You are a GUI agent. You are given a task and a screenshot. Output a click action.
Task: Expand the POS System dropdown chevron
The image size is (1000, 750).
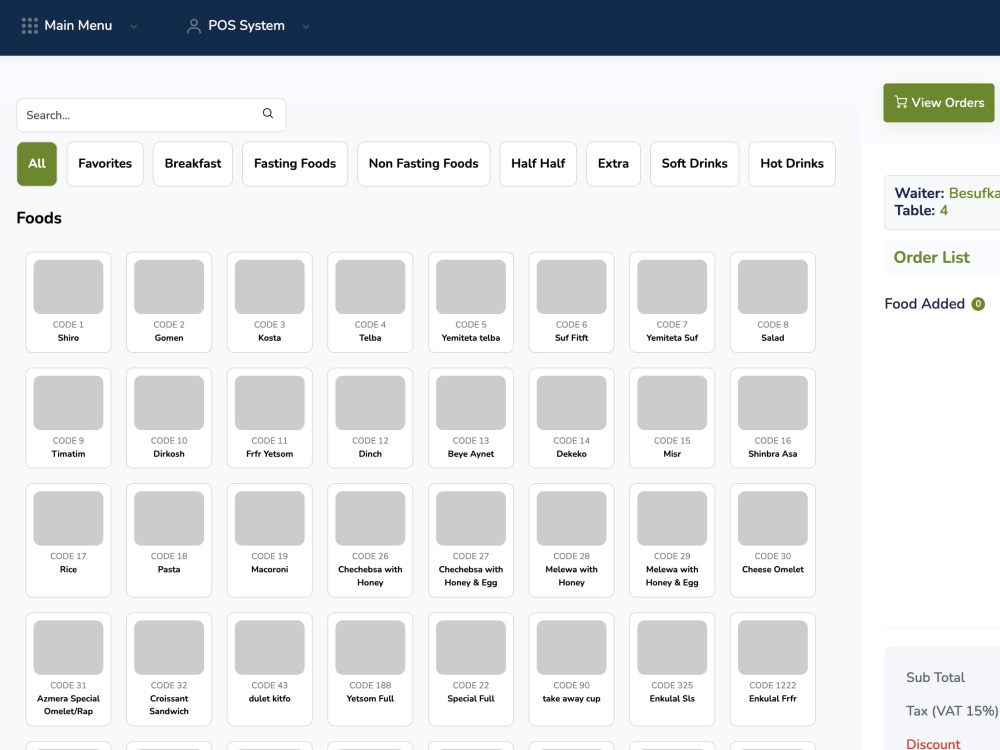coord(305,27)
